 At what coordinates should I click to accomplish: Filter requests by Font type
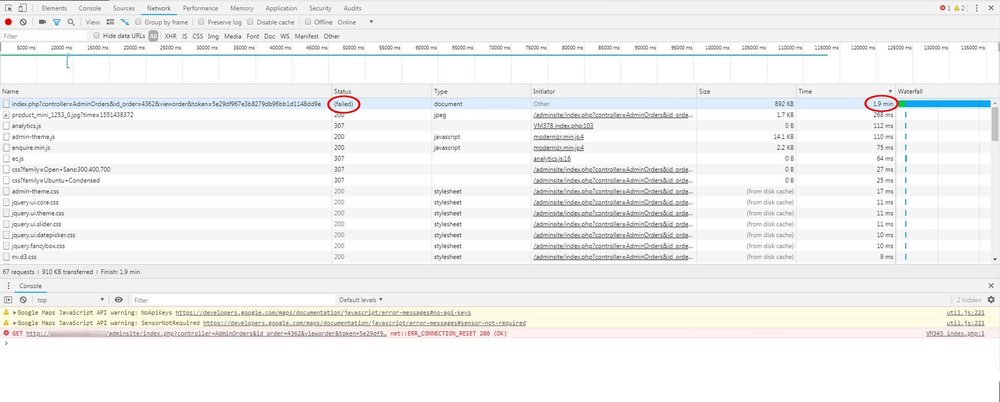tap(253, 36)
